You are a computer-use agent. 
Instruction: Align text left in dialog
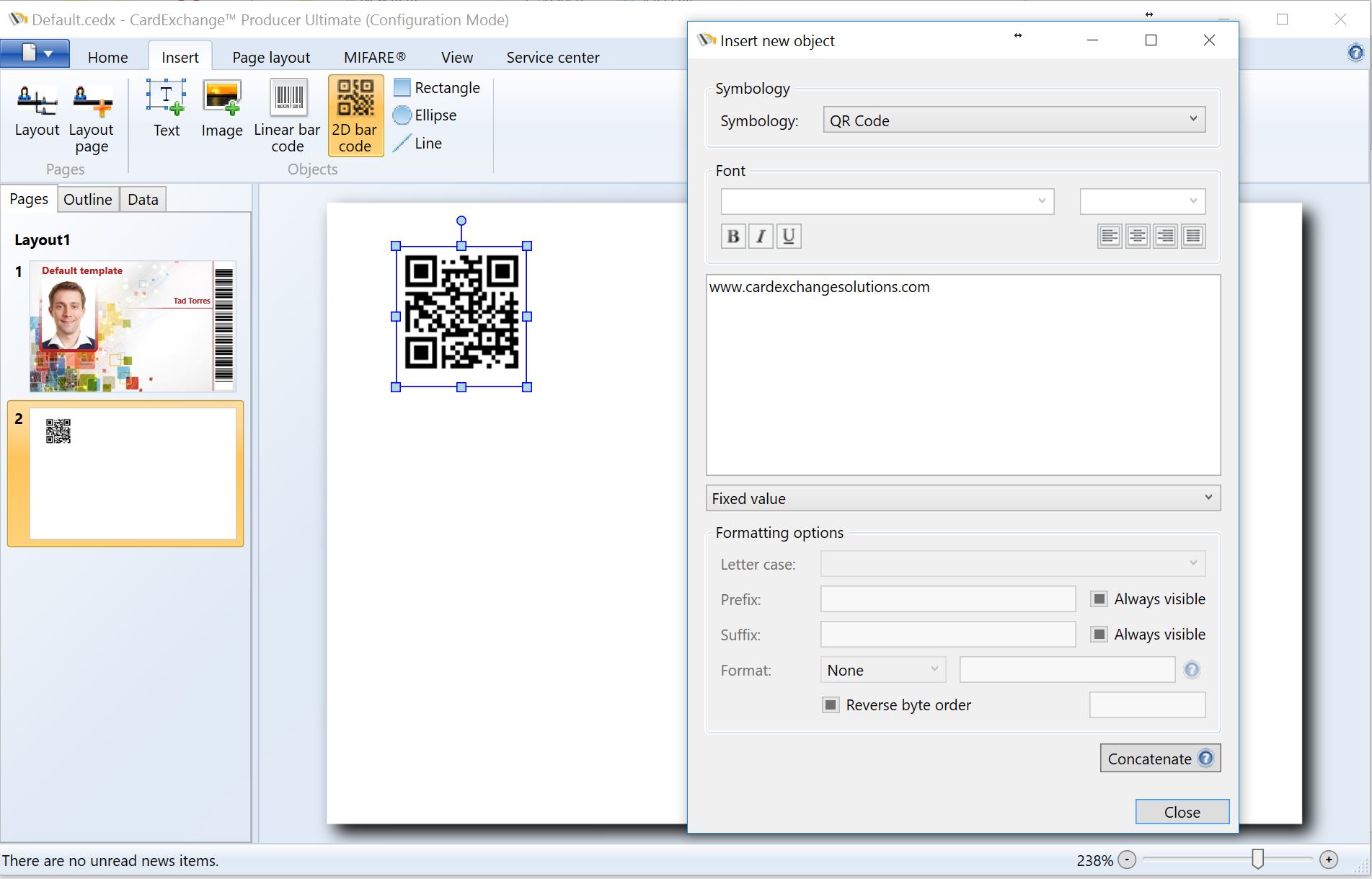click(1110, 236)
